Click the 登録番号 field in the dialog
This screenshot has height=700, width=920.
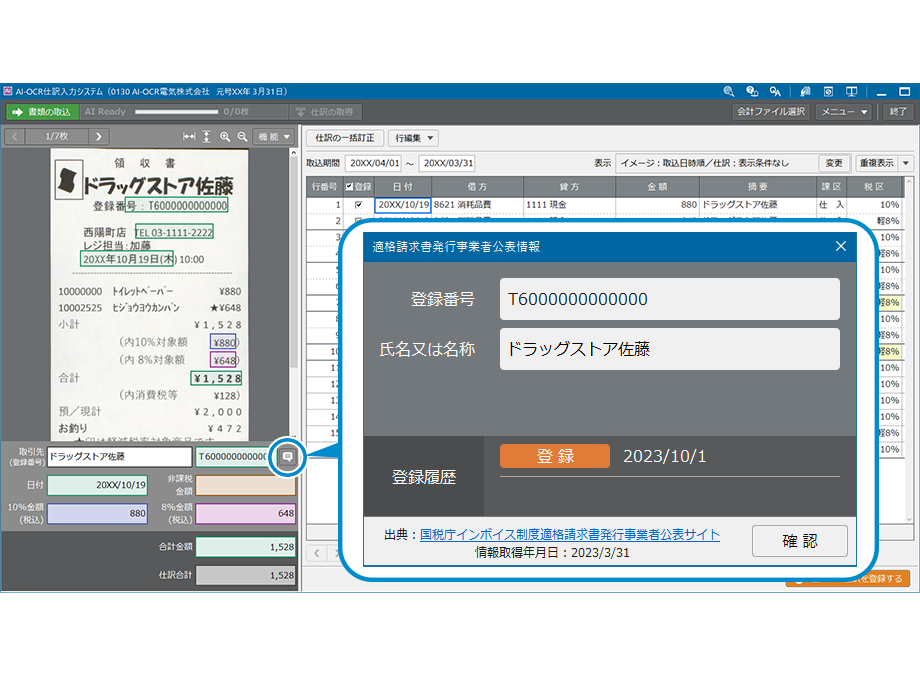point(669,299)
